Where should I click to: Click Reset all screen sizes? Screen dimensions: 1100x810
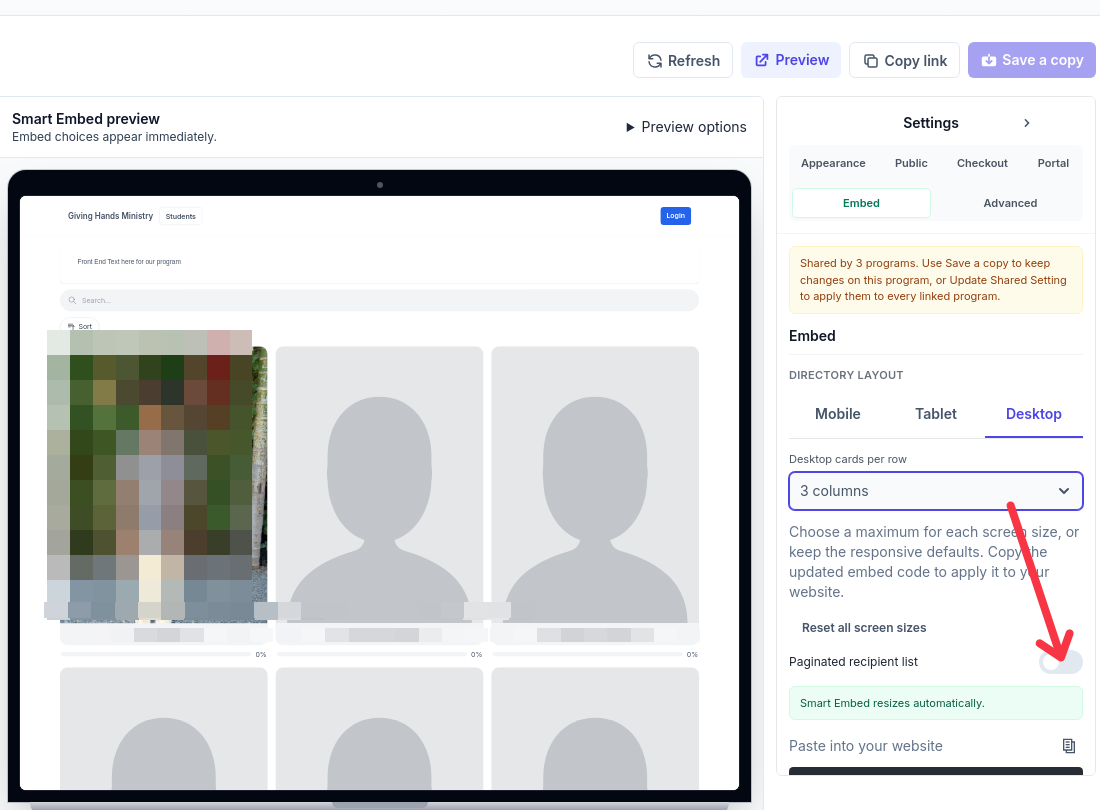(864, 628)
